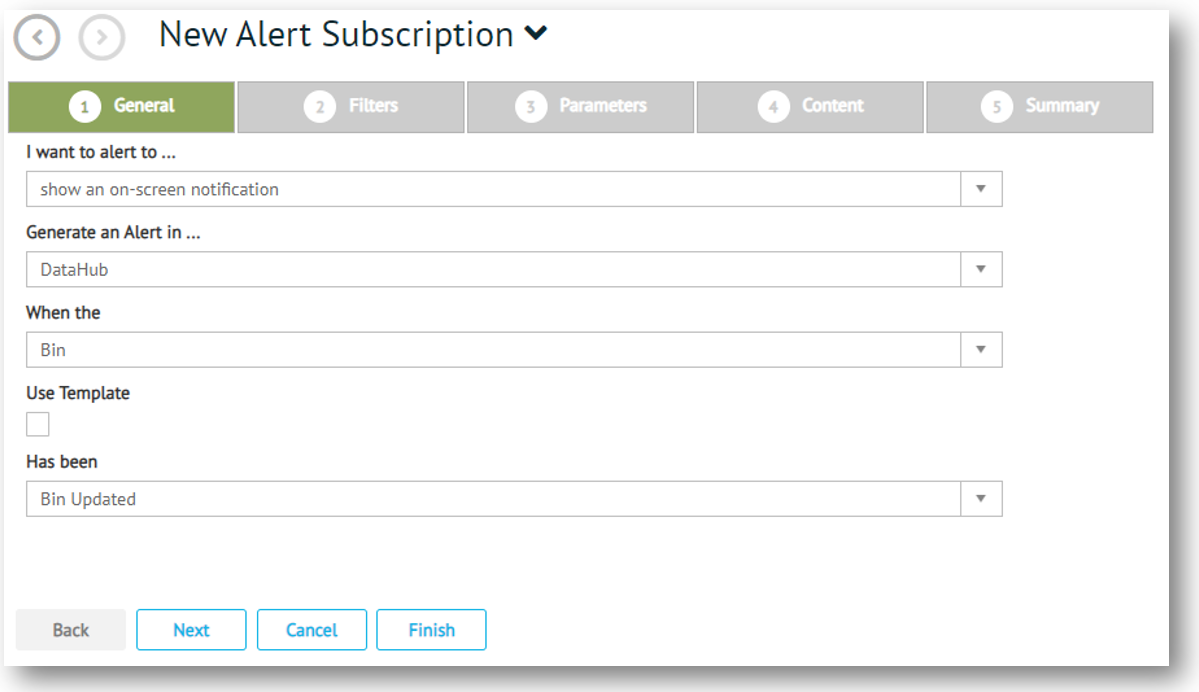Select the General step tab
This screenshot has width=1199, height=692.
(122, 106)
